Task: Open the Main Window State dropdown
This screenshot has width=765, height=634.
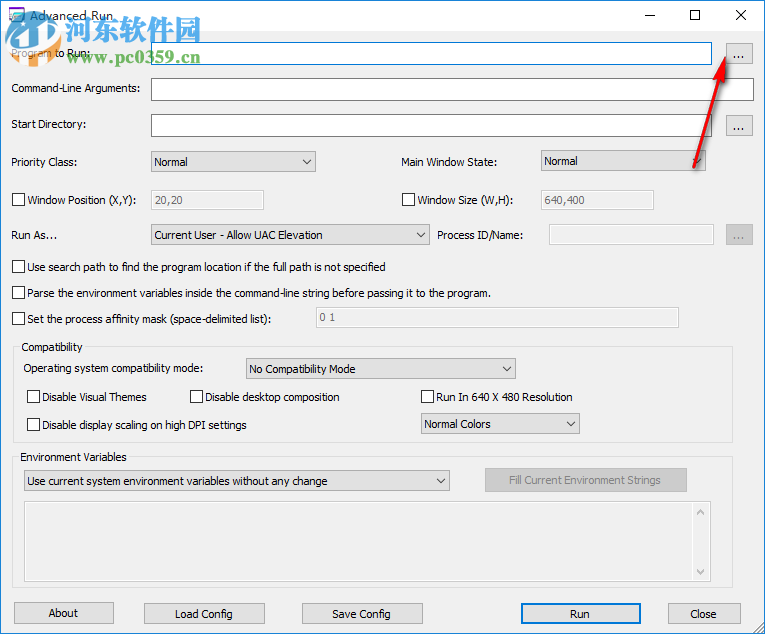Action: [x=623, y=161]
